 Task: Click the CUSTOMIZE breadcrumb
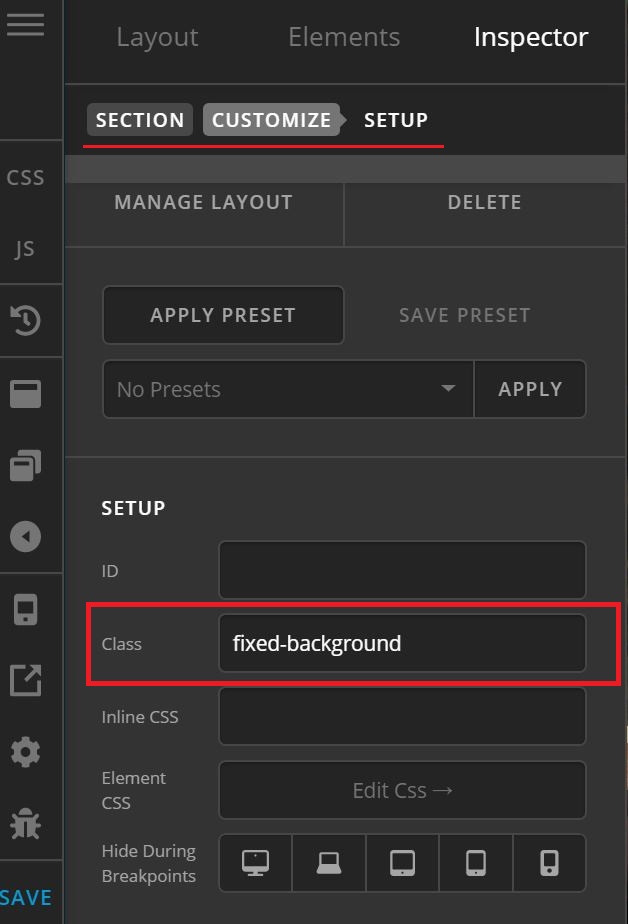click(271, 120)
